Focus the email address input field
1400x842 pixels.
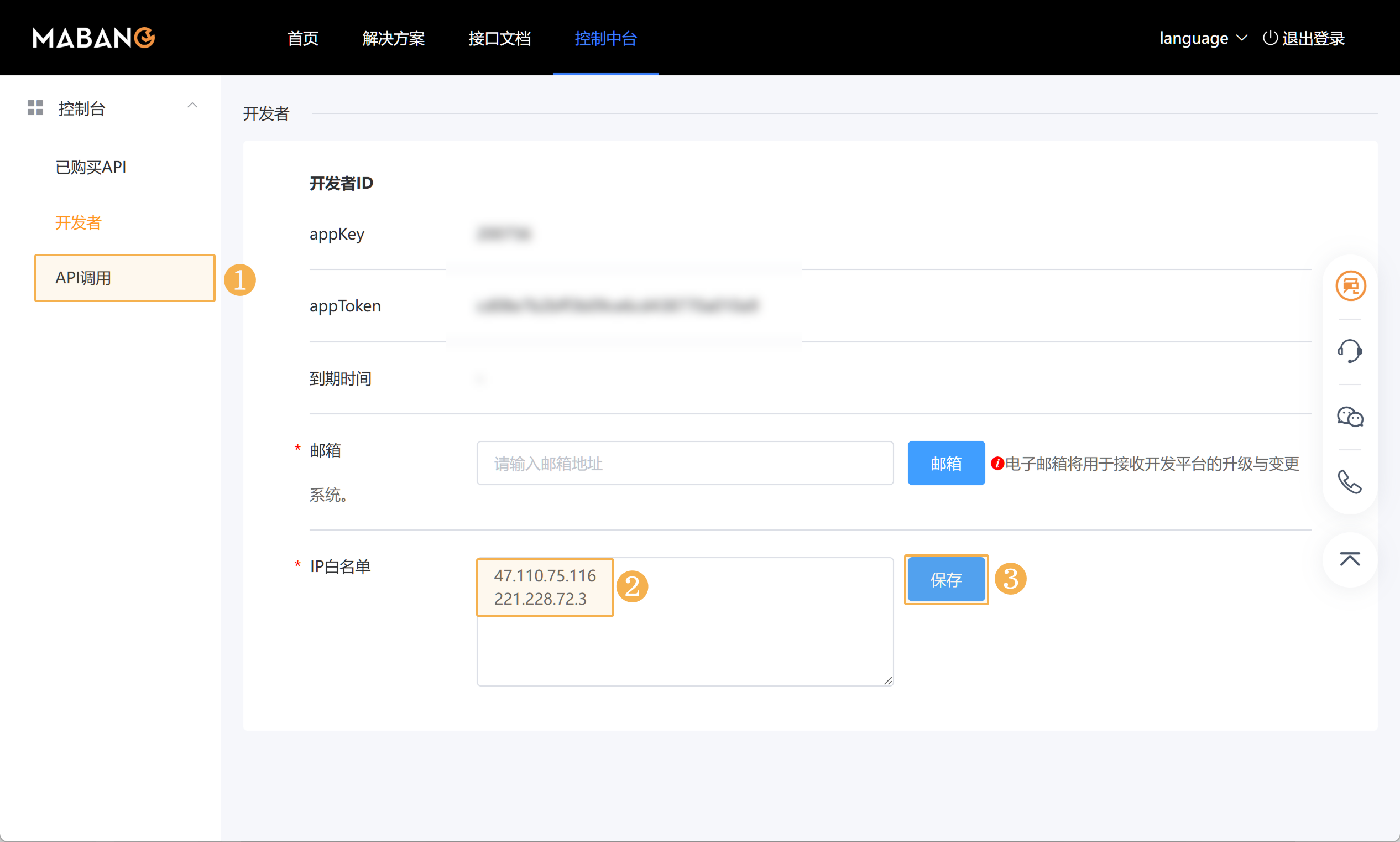(x=685, y=463)
